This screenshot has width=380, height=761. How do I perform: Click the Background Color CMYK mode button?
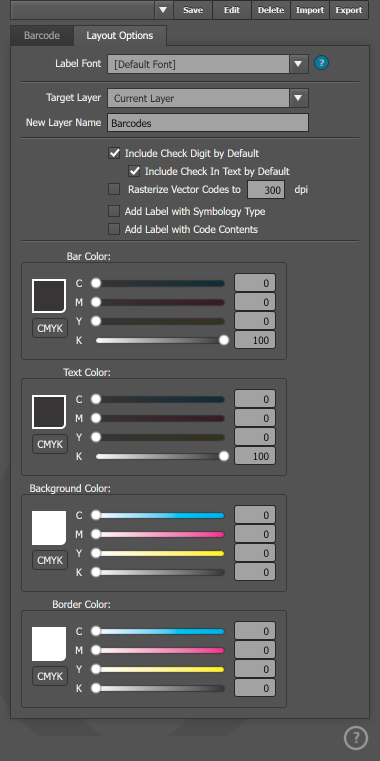(50, 560)
